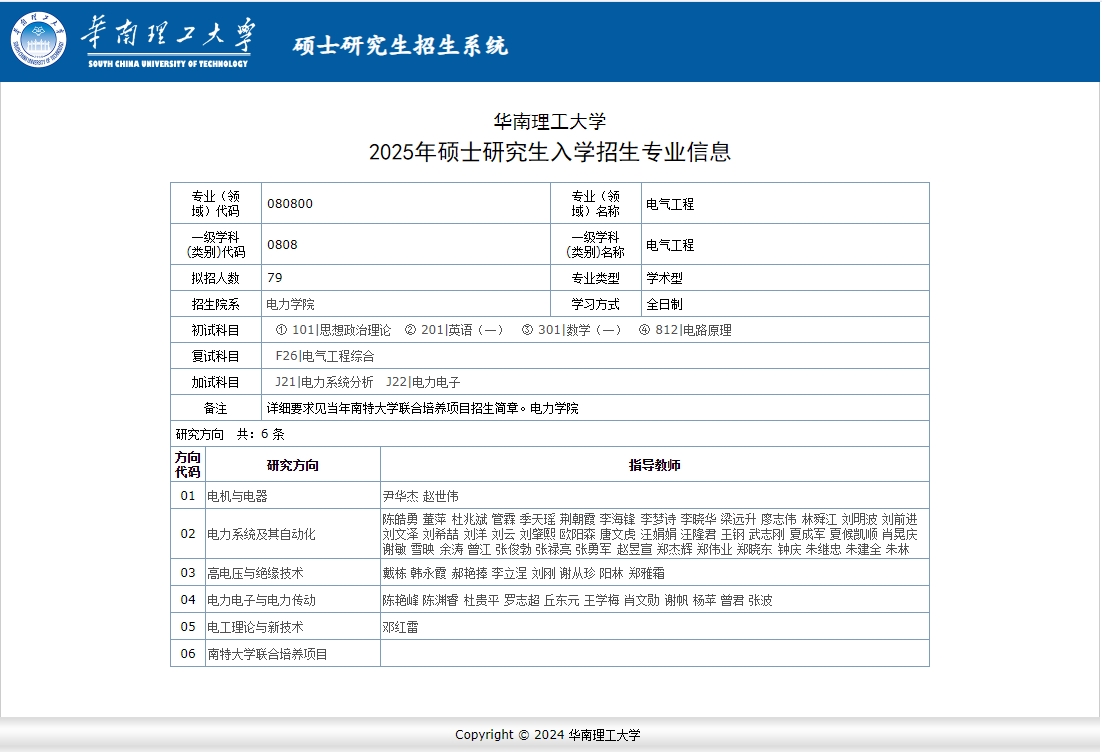This screenshot has width=1102, height=752.
Task: Select the 南特大学联合培养项目 direction row
Action: pyautogui.click(x=267, y=654)
